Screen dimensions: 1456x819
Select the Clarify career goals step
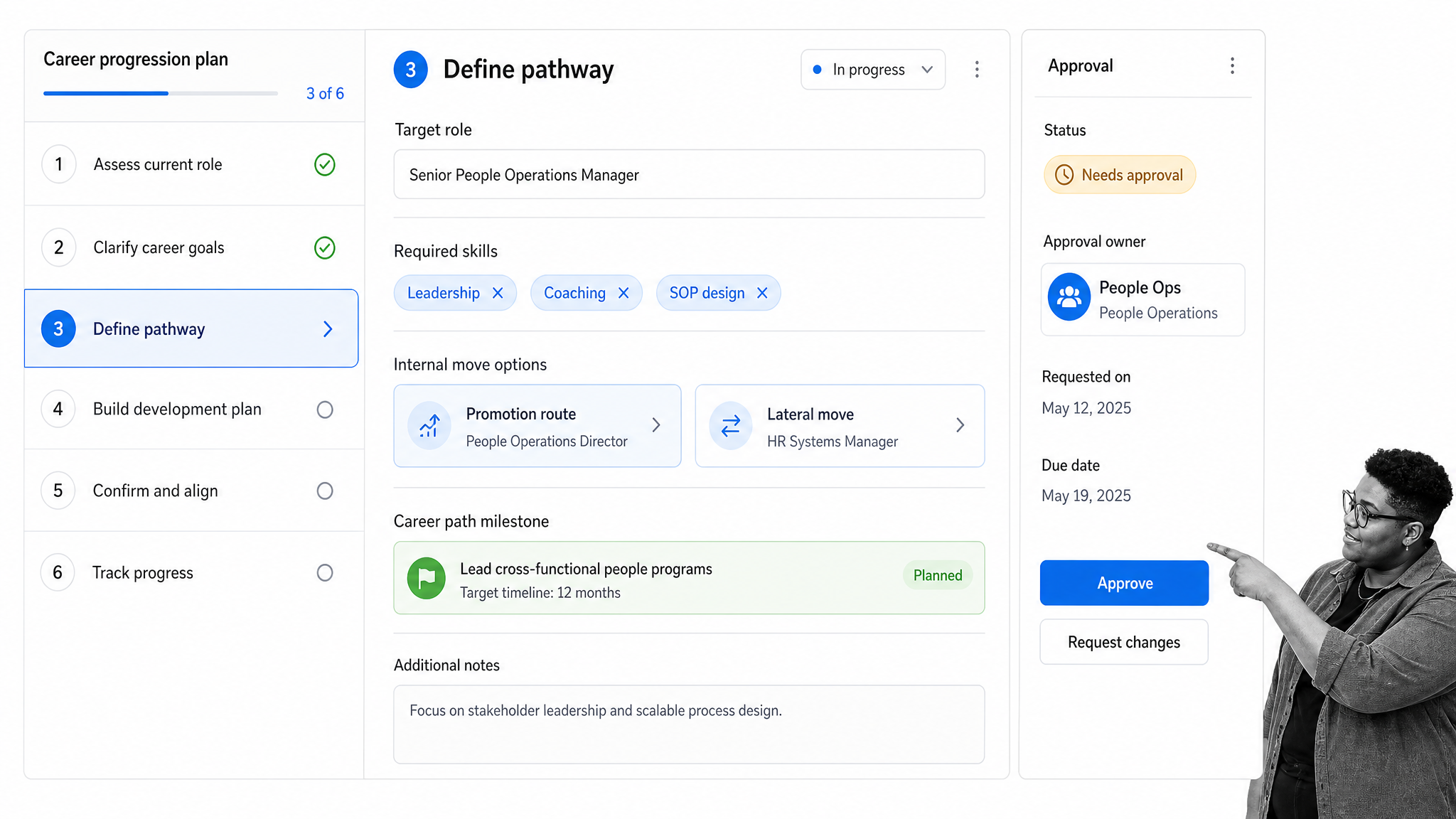[x=194, y=247]
